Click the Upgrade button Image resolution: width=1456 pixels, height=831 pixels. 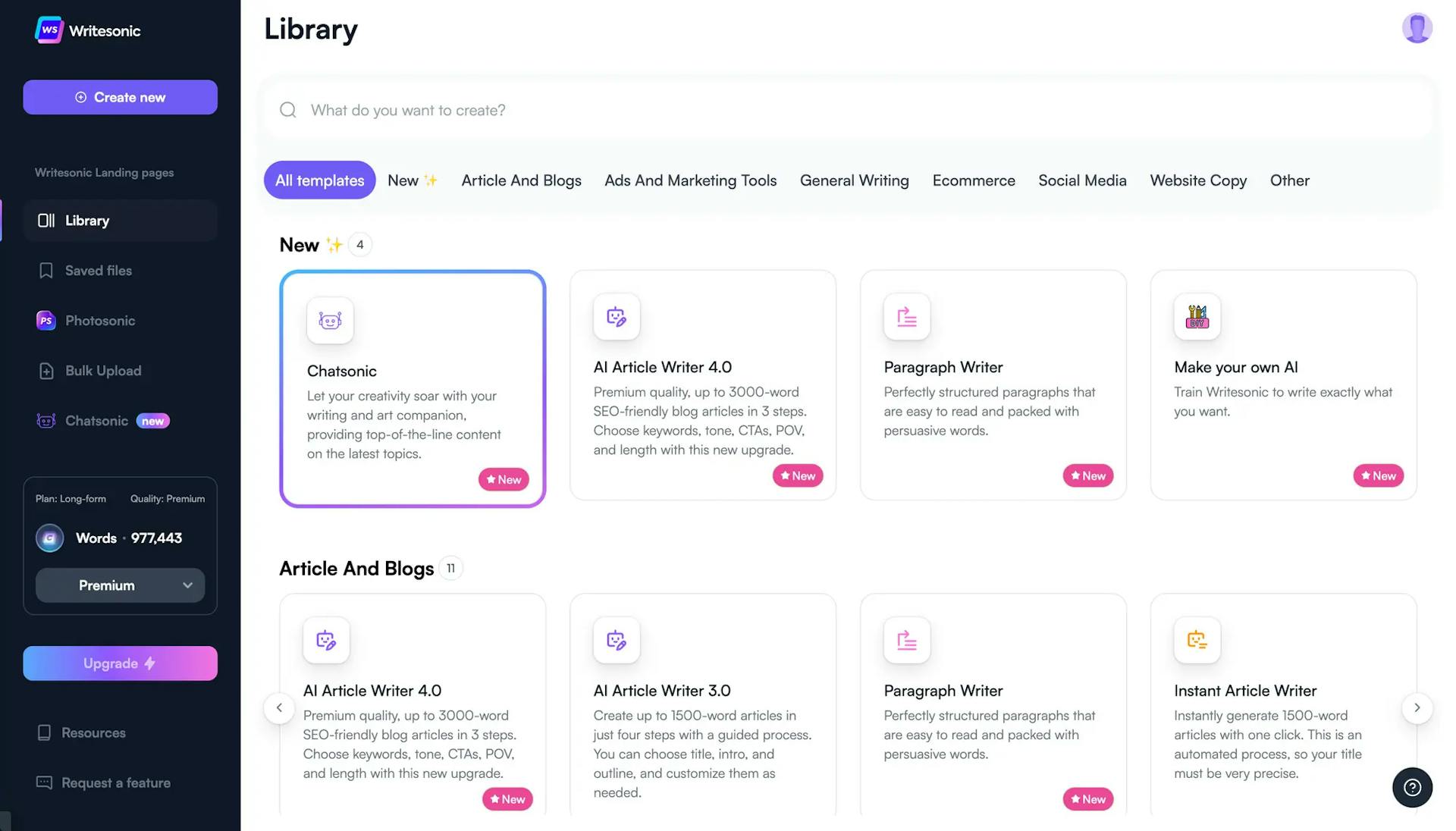[x=120, y=663]
